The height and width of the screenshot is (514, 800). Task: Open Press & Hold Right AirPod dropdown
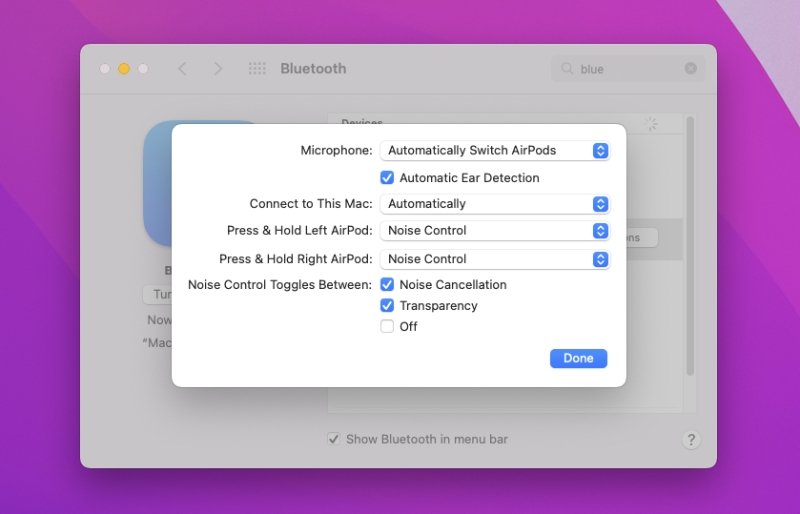[495, 259]
